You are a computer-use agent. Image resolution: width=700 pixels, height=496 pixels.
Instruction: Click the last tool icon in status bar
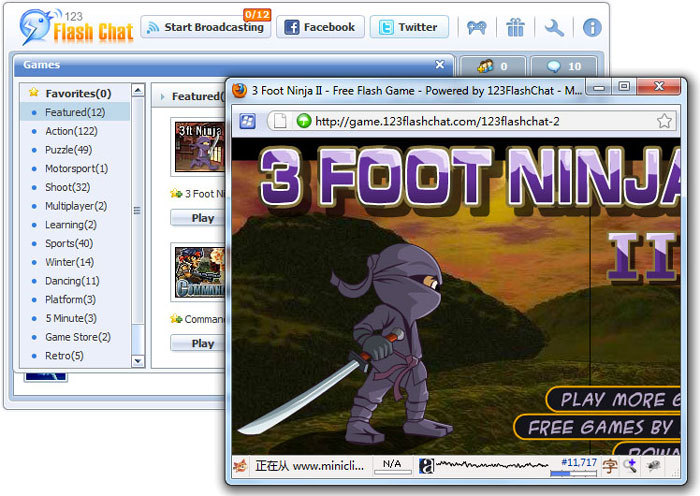[653, 466]
